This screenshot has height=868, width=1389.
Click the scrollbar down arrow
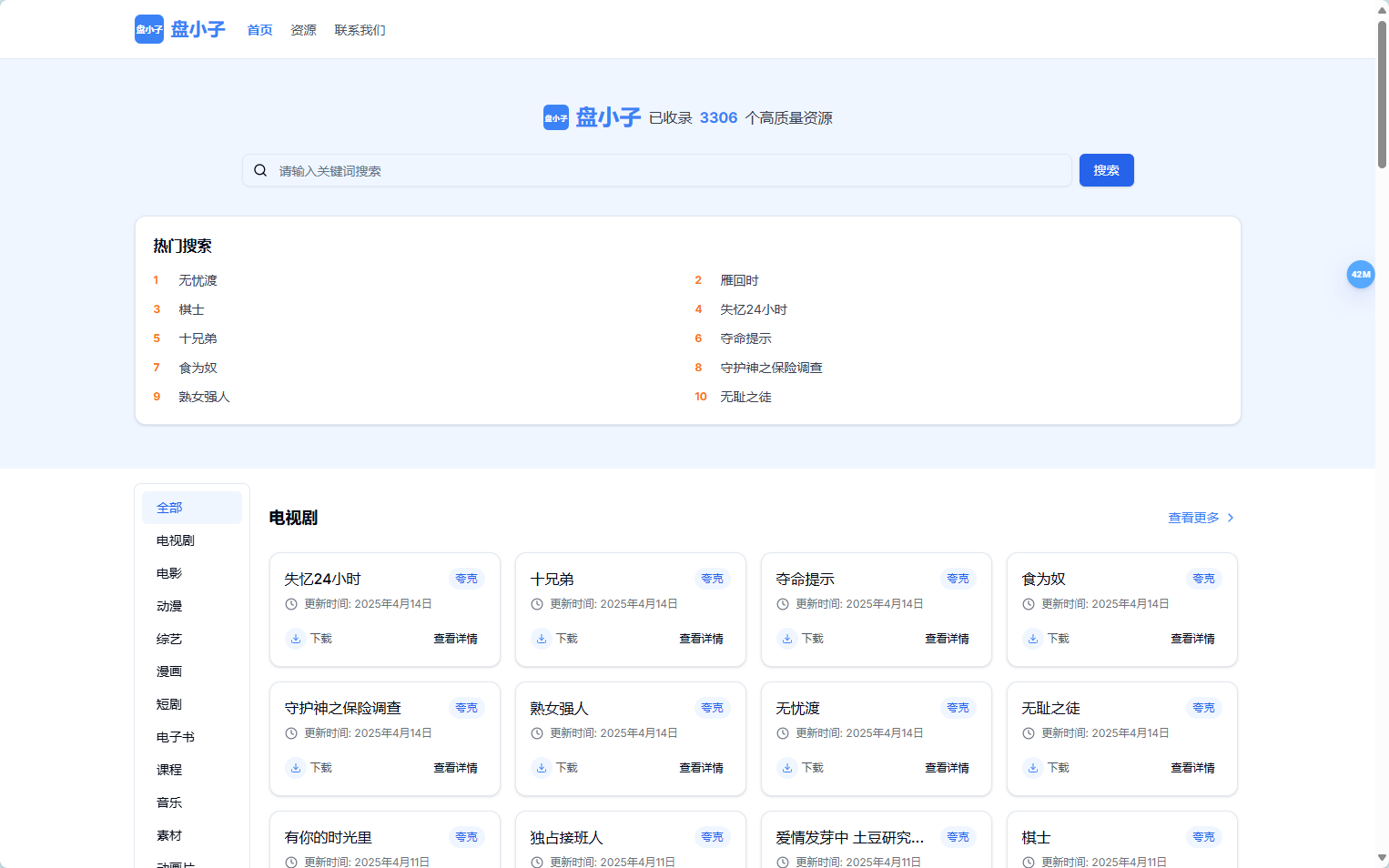(x=1382, y=858)
